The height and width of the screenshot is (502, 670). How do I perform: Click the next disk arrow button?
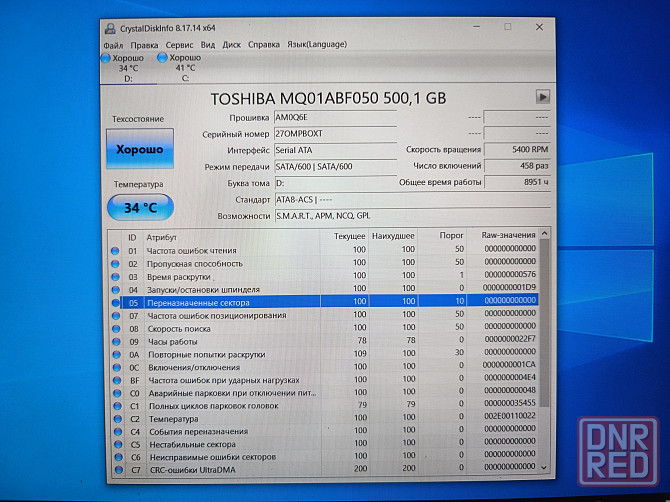(x=543, y=97)
